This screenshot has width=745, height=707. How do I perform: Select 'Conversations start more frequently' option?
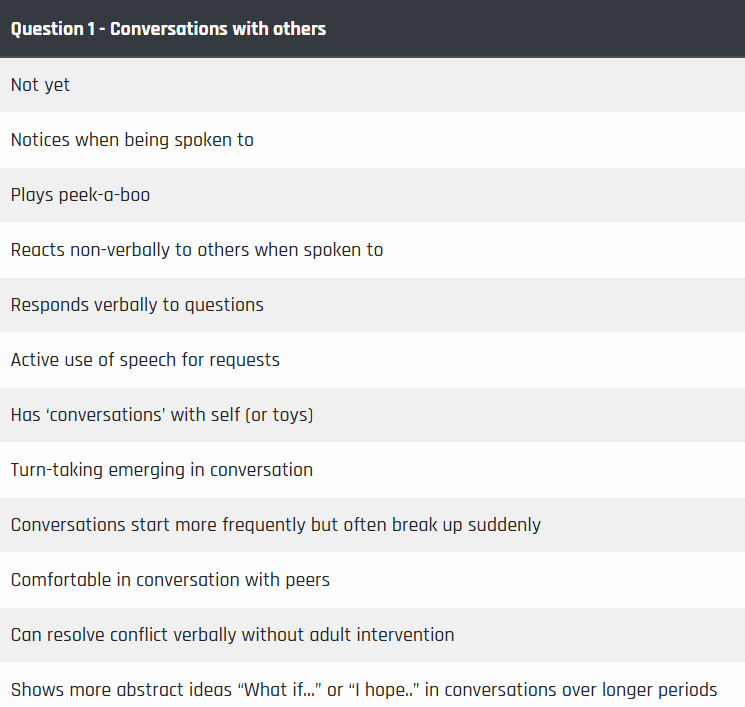click(x=372, y=525)
